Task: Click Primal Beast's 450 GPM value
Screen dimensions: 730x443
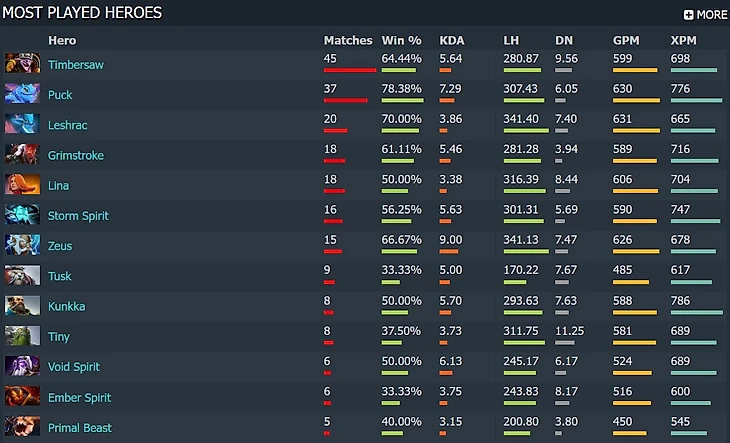Action: (622, 422)
